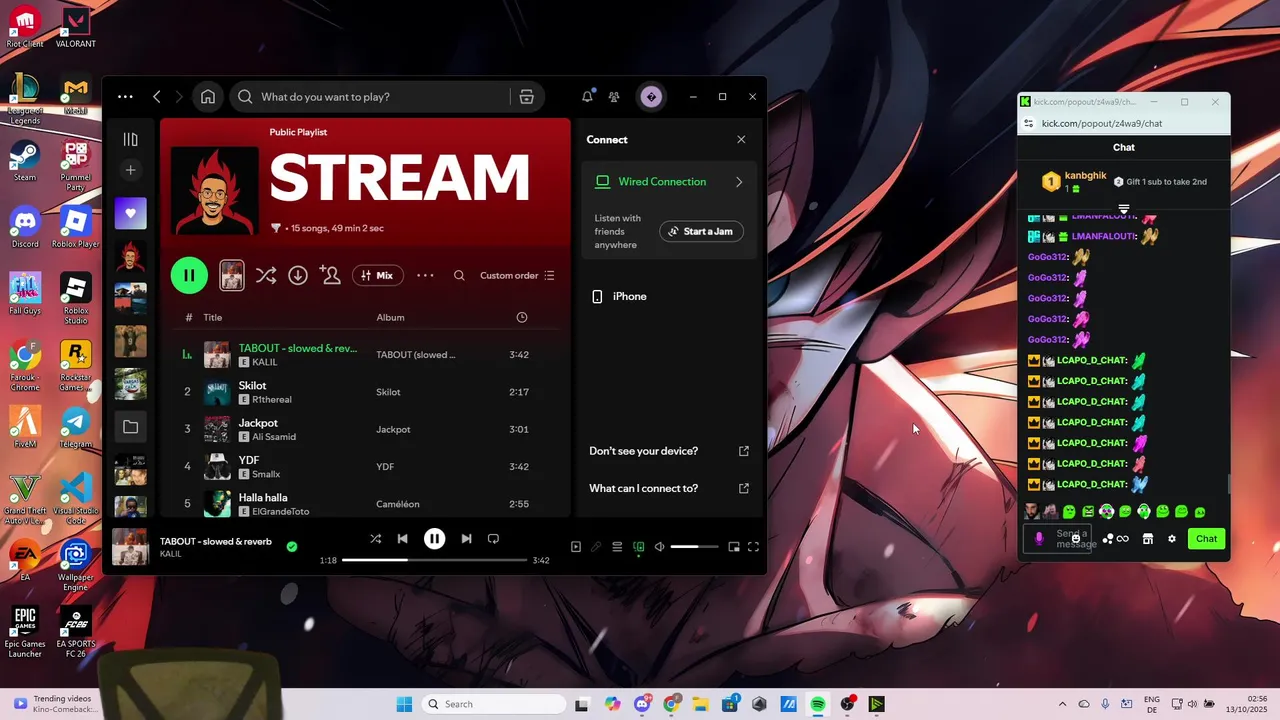Open Kick shop icon in chat
The image size is (1280, 720).
pyautogui.click(x=1148, y=539)
